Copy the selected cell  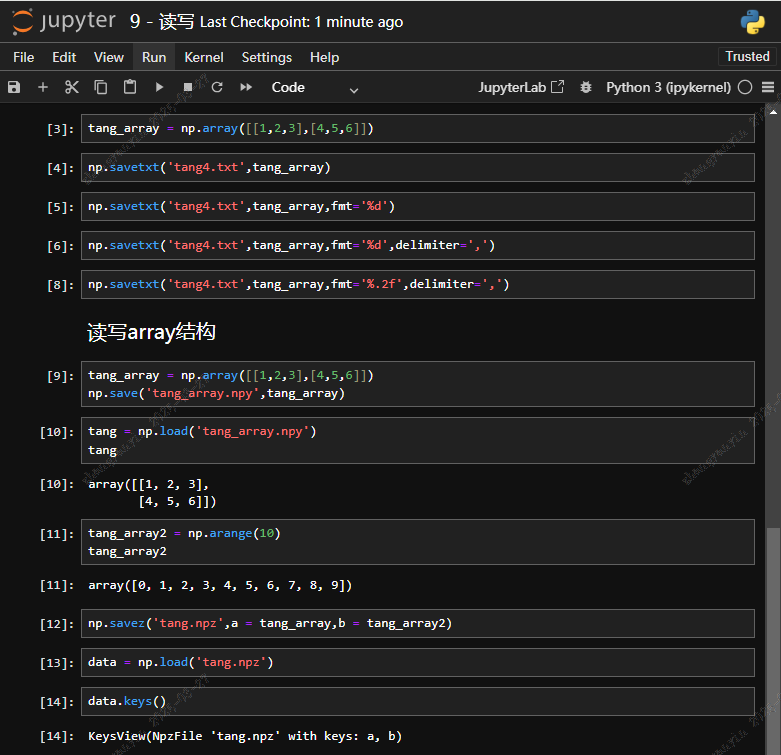[101, 87]
